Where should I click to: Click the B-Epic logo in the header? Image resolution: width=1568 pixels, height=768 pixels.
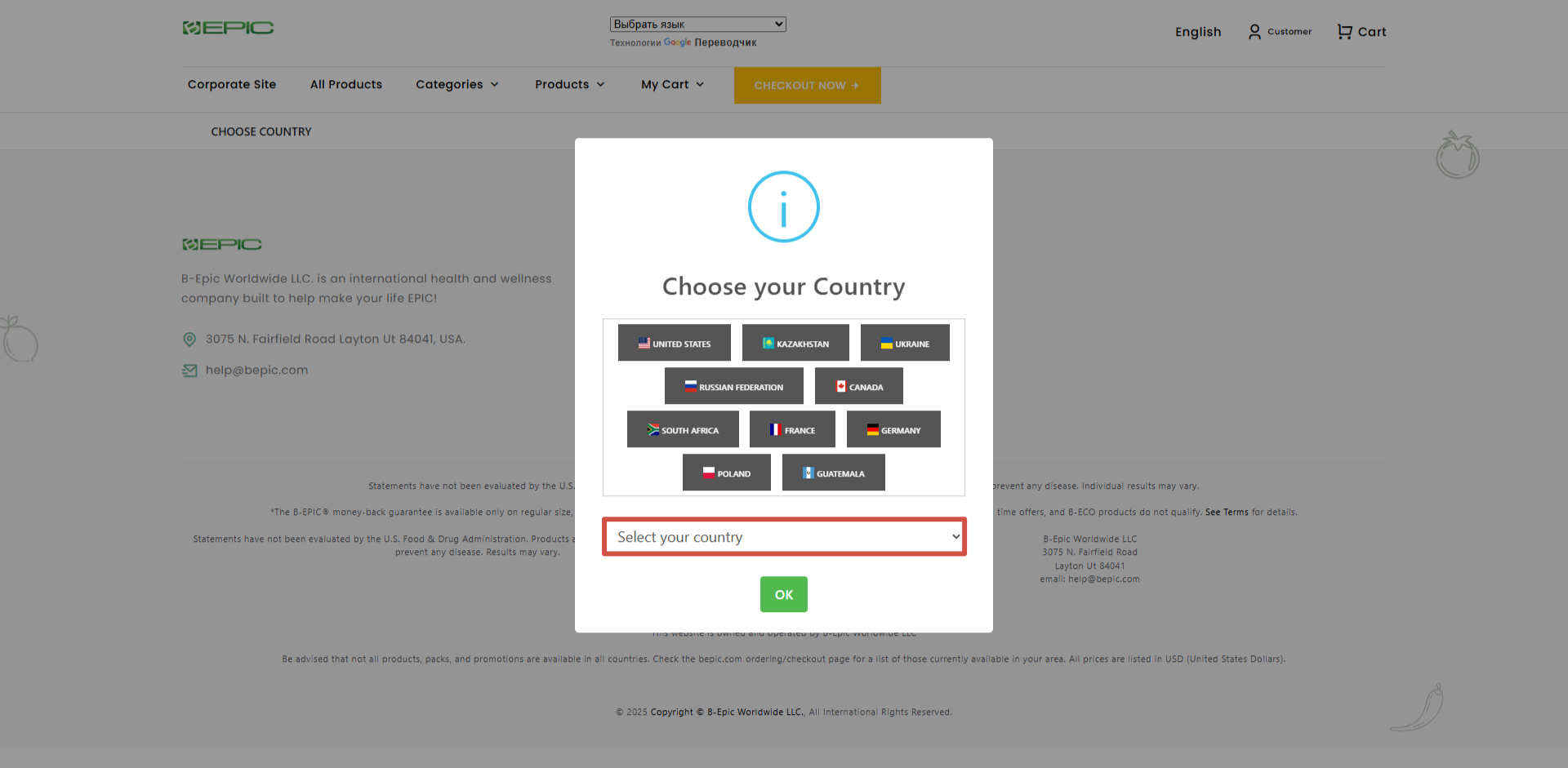click(228, 28)
